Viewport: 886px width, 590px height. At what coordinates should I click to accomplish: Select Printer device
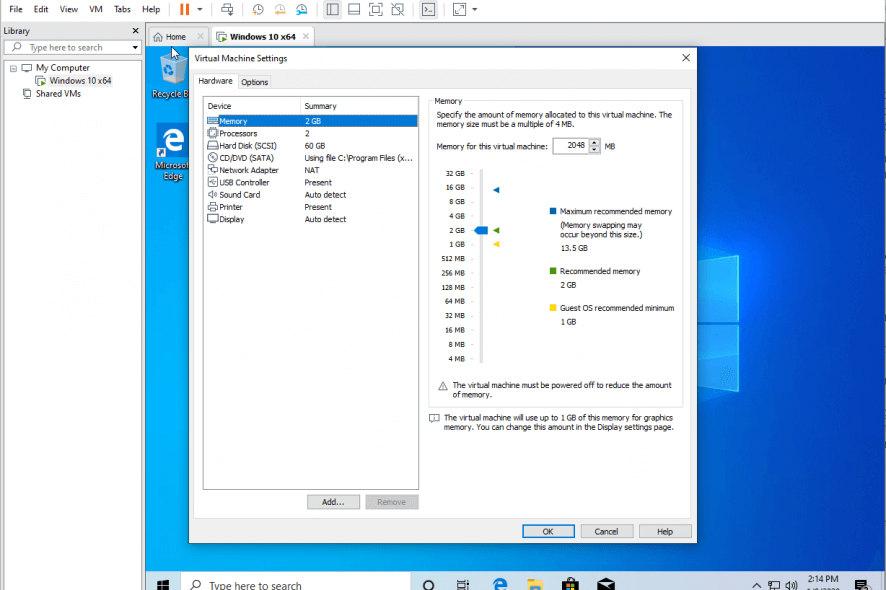click(x=312, y=207)
